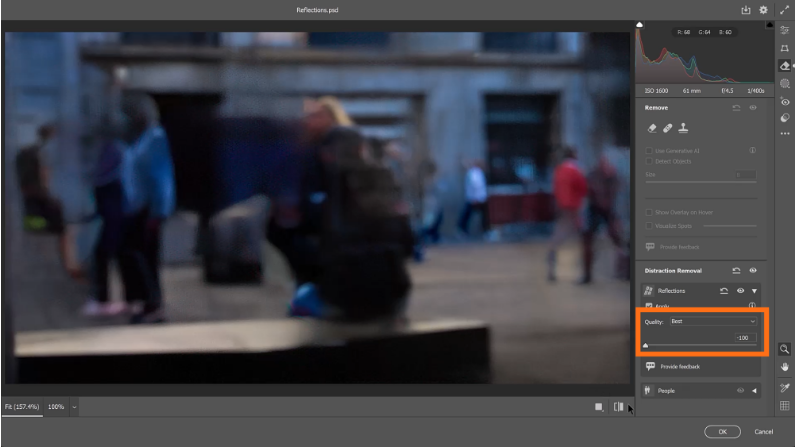Open Camera Raw settings gear

[763, 10]
